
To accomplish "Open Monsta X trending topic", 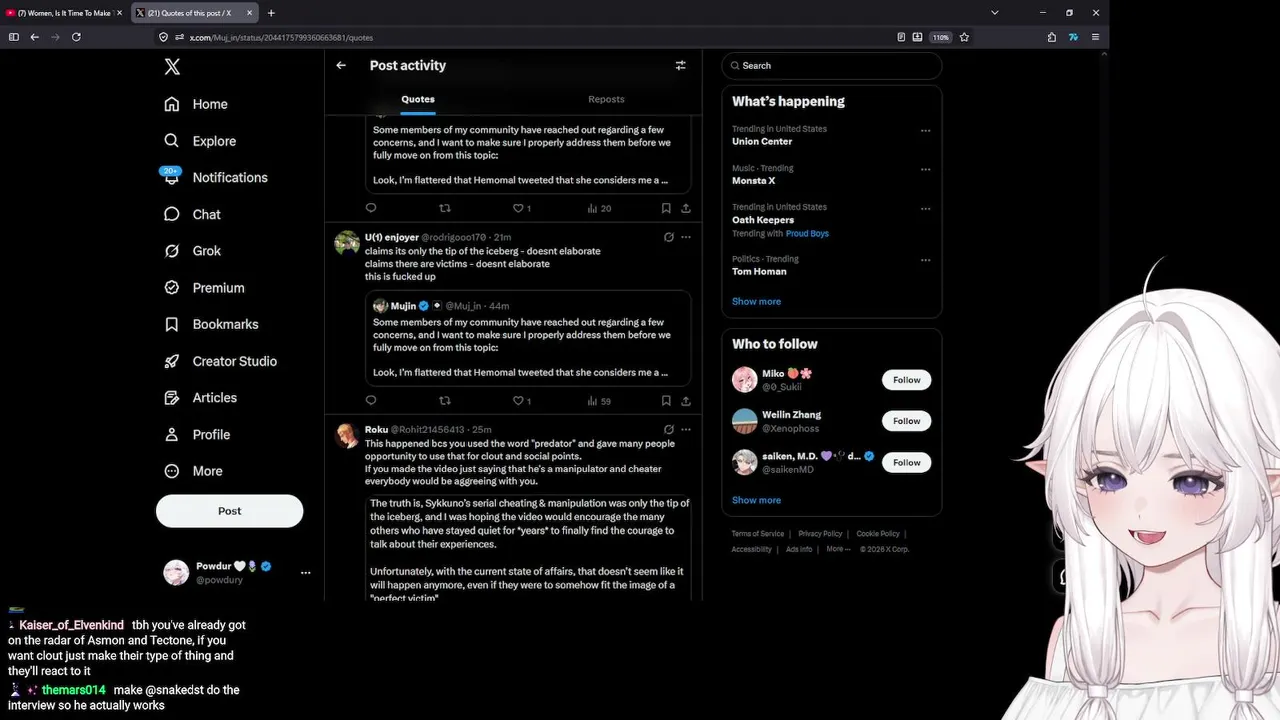I will click(753, 181).
